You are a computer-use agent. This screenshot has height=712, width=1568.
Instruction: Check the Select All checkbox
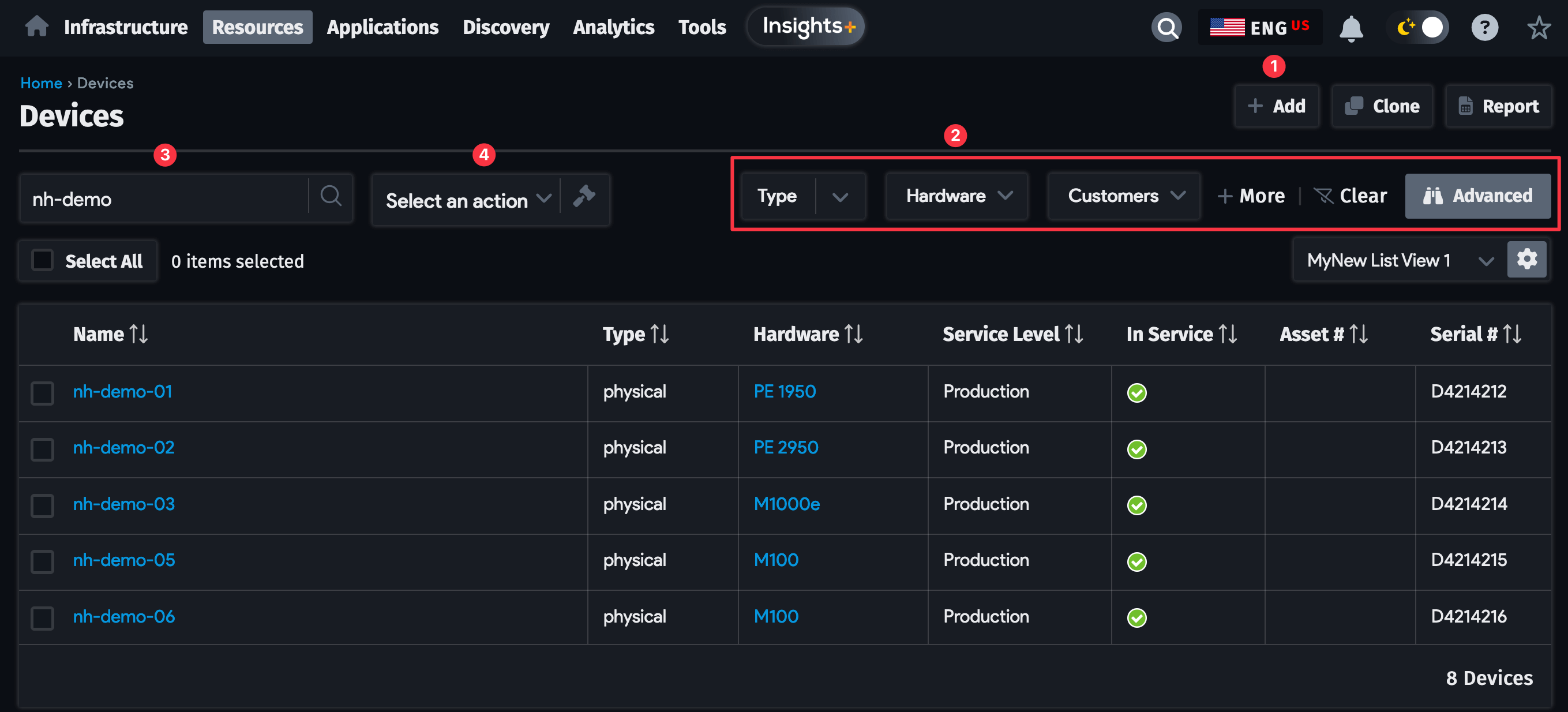click(x=43, y=260)
